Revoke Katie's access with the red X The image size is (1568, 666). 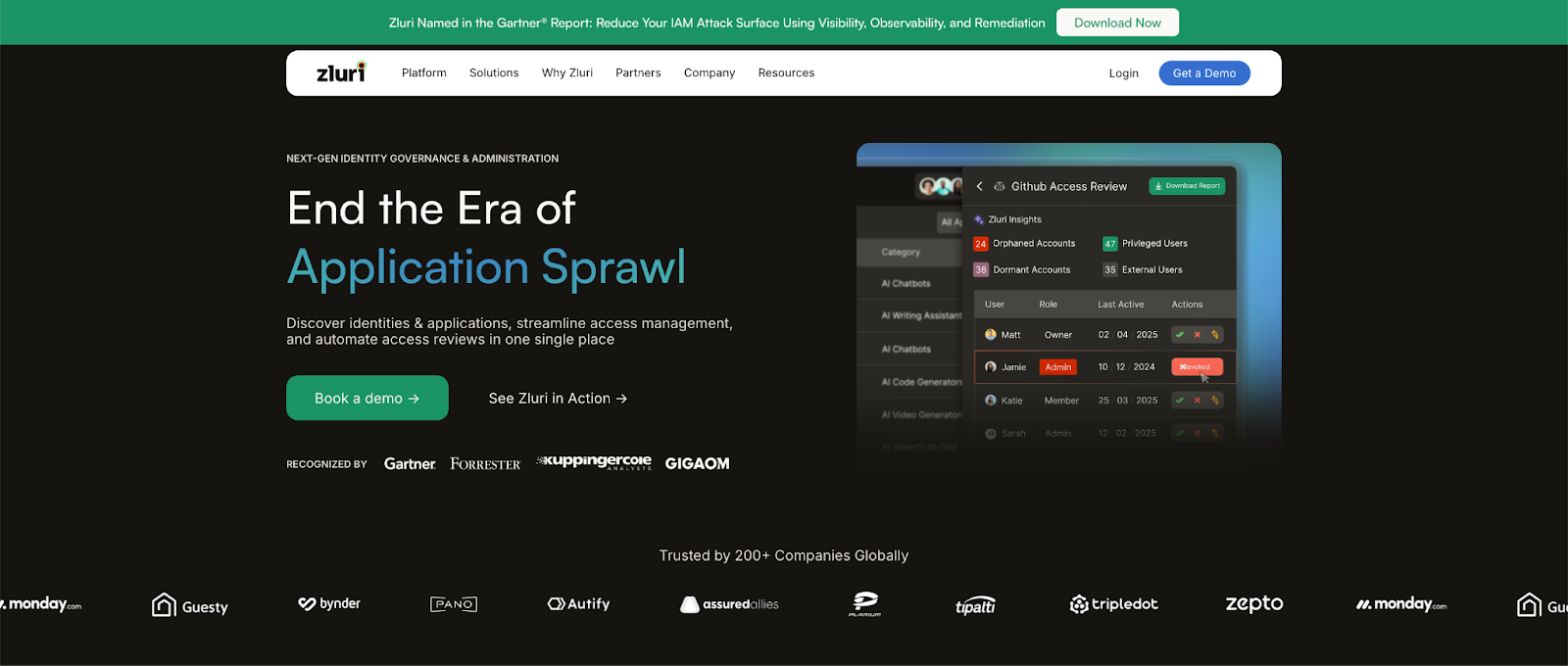[1198, 401]
